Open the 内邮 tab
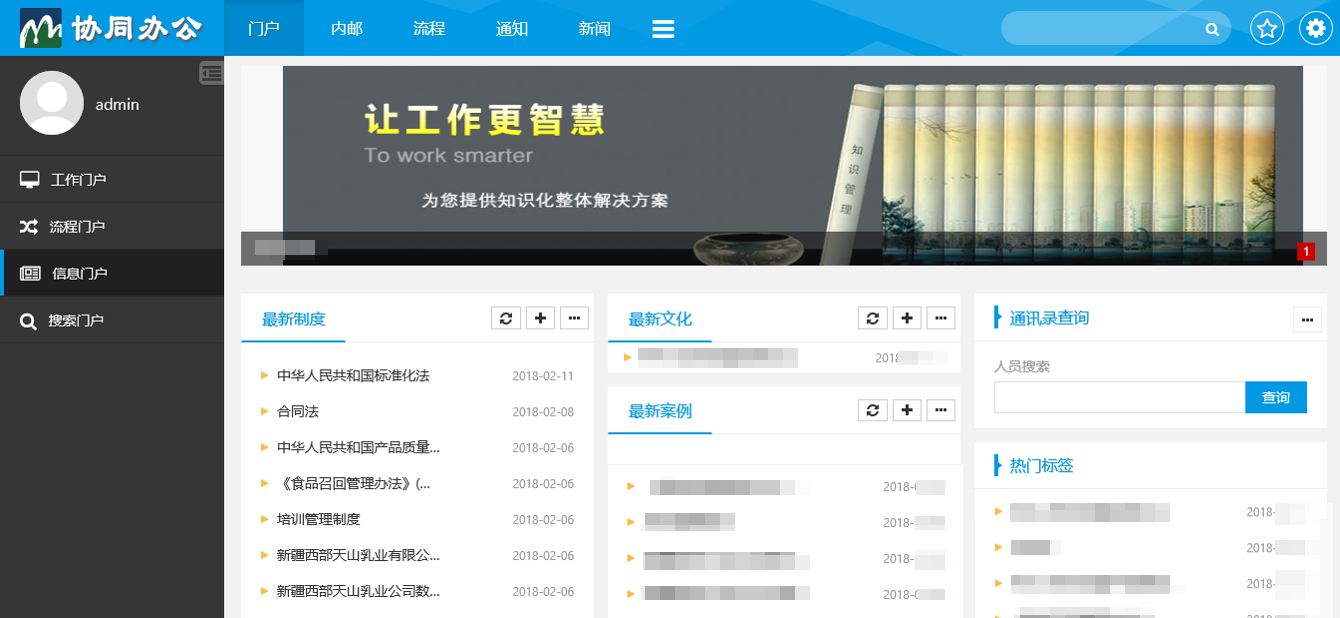The height and width of the screenshot is (618, 1340). [x=347, y=28]
